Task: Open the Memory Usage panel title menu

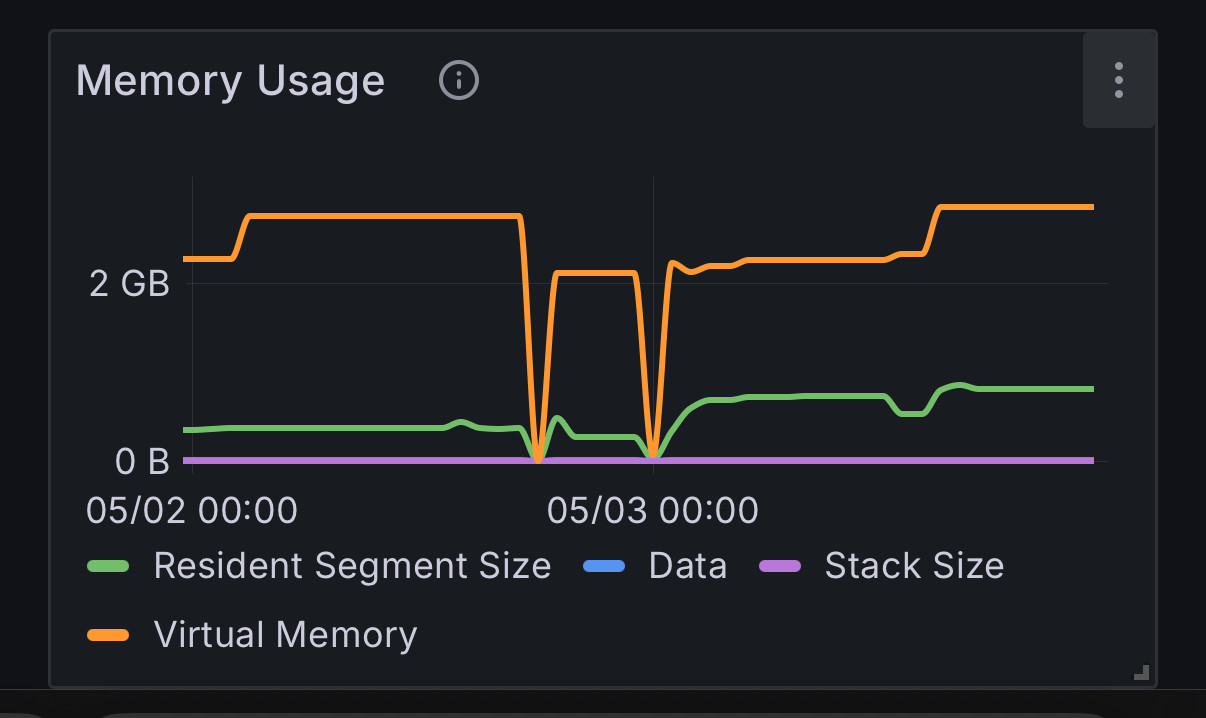Action: 230,80
